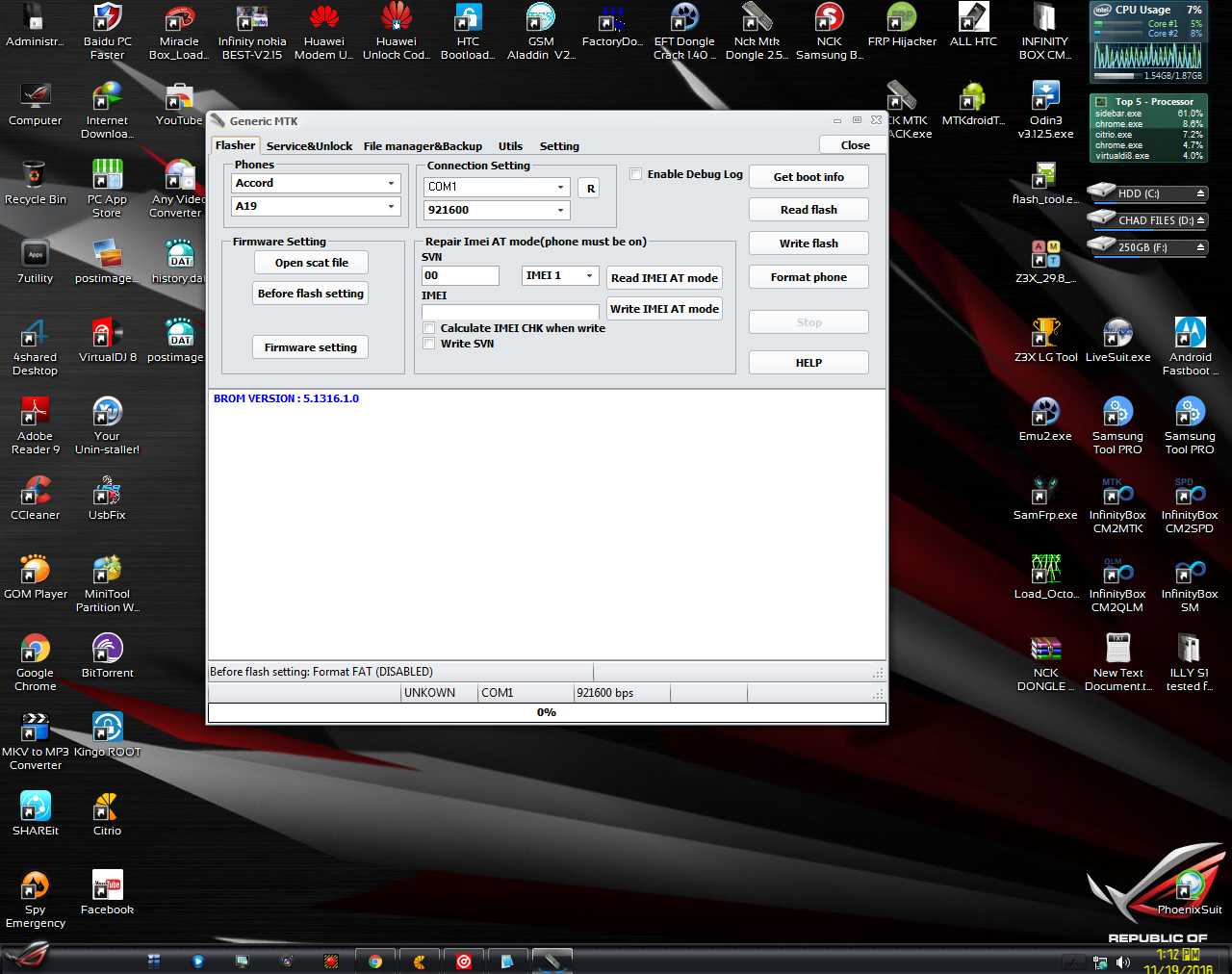Image resolution: width=1232 pixels, height=974 pixels.
Task: Click the Read IMEI AT mode button
Action: (664, 278)
